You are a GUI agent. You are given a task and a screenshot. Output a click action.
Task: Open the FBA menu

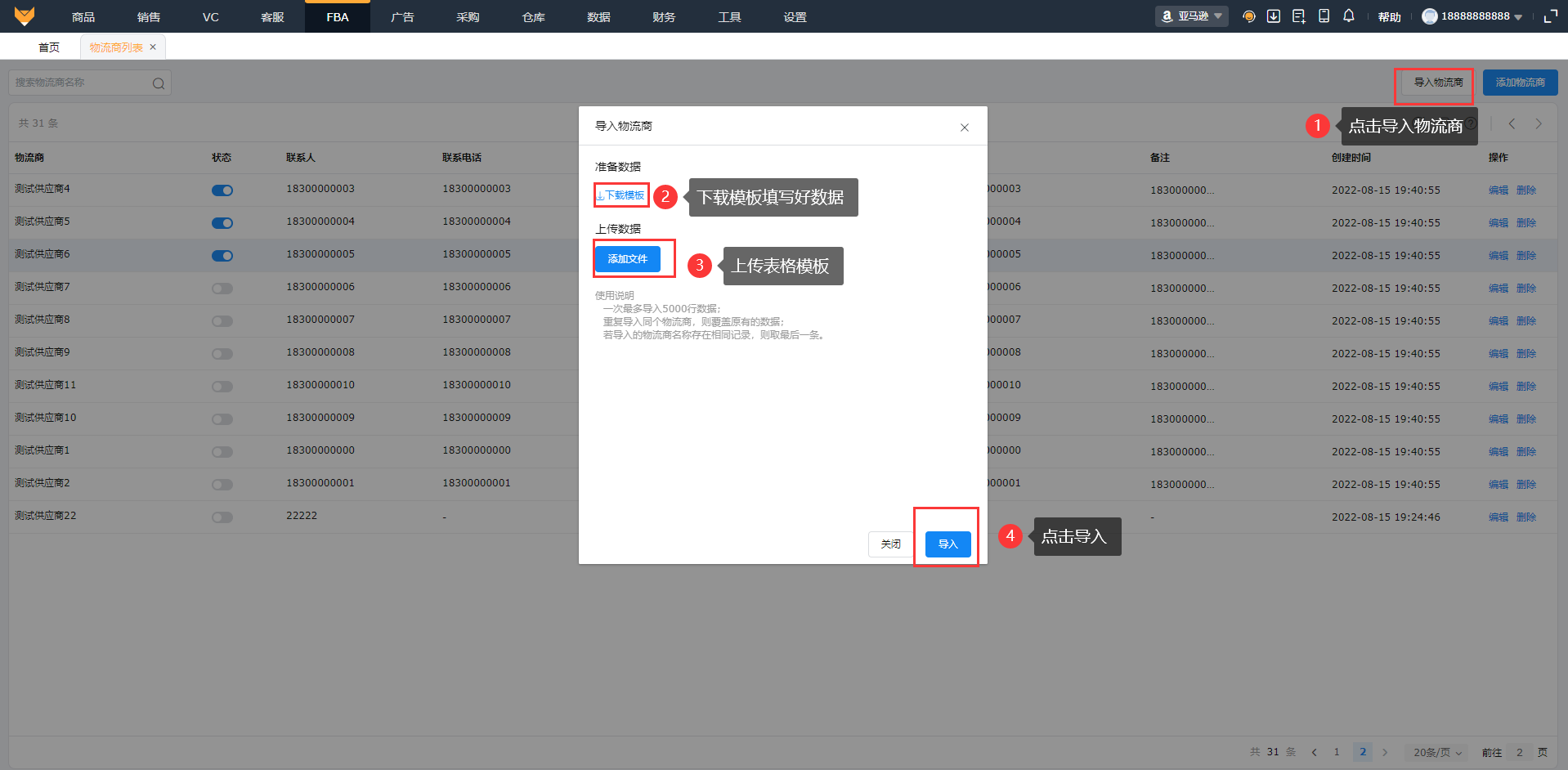point(338,17)
